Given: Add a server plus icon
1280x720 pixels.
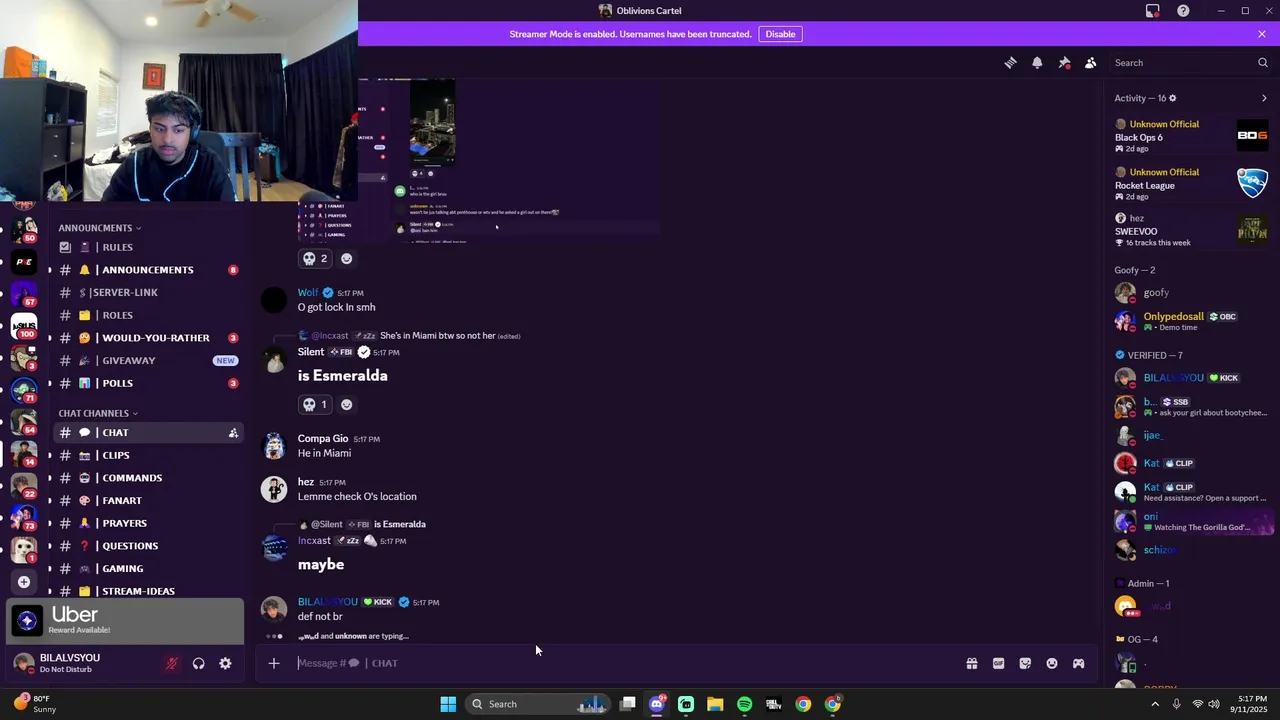Looking at the screenshot, I should (24, 582).
